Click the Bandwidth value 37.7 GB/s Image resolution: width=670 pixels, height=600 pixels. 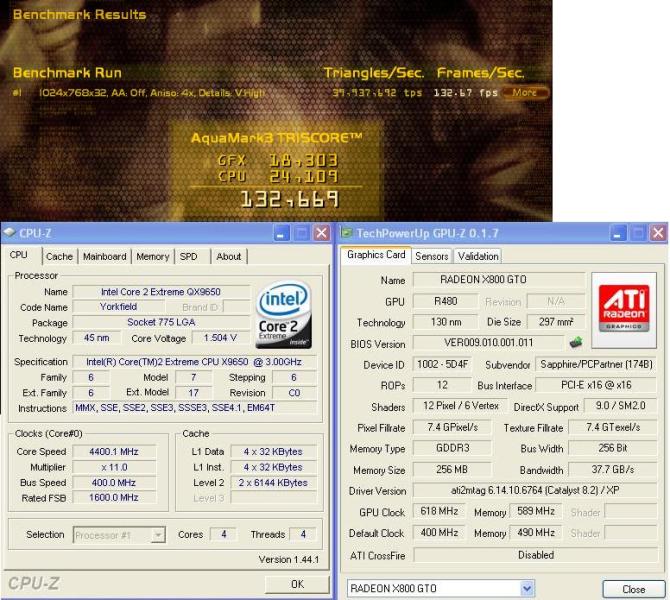[x=612, y=469]
